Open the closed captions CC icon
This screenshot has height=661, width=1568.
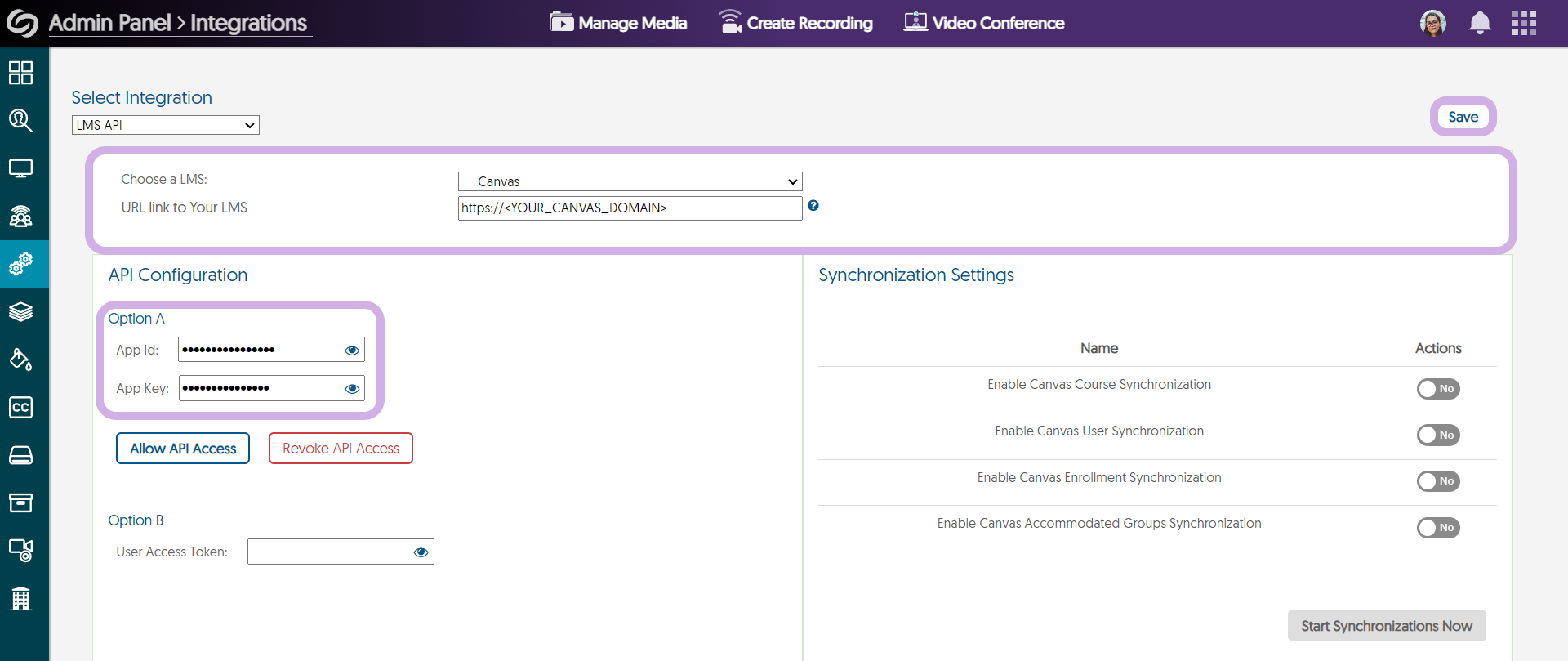pyautogui.click(x=20, y=407)
